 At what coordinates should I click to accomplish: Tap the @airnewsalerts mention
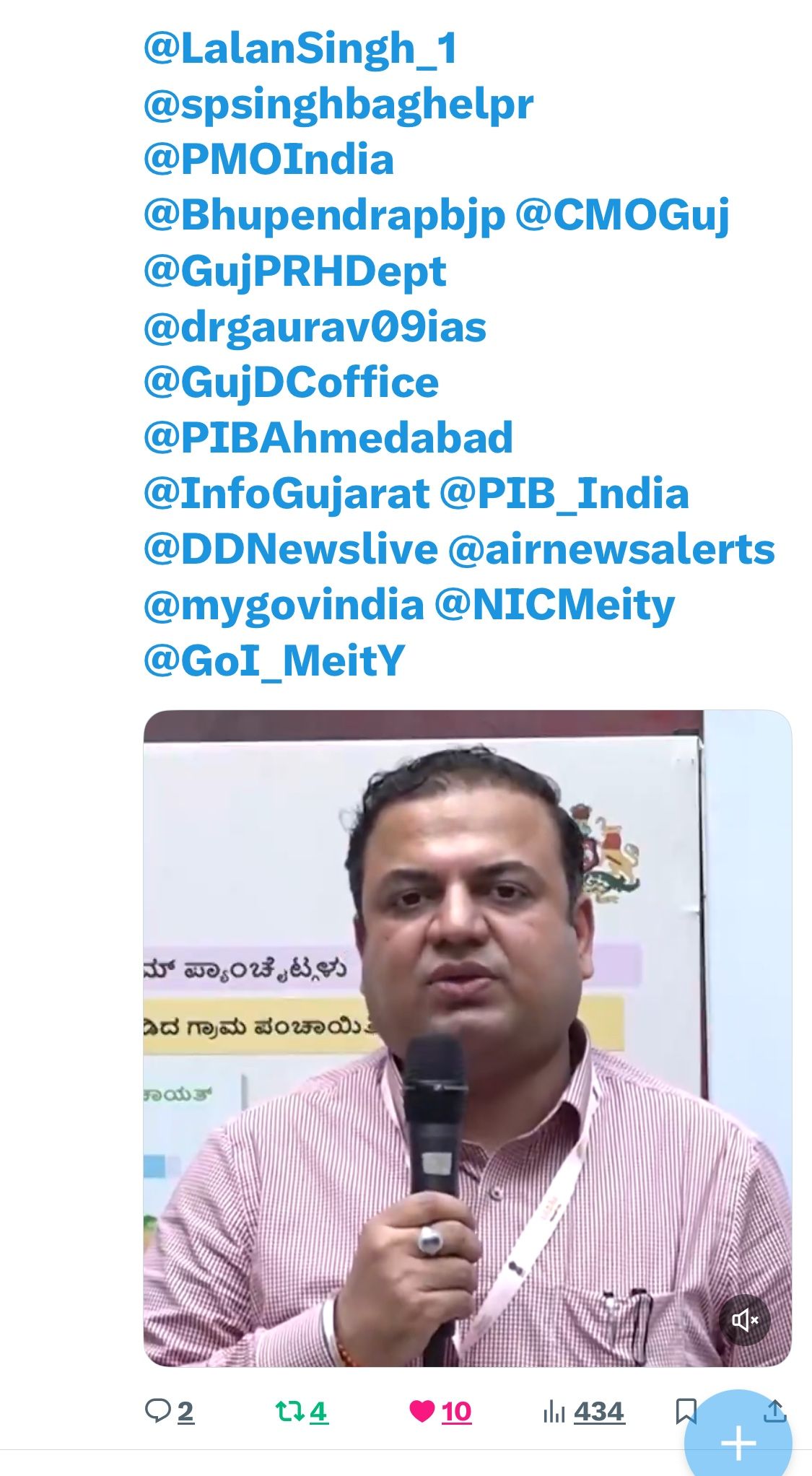click(611, 549)
